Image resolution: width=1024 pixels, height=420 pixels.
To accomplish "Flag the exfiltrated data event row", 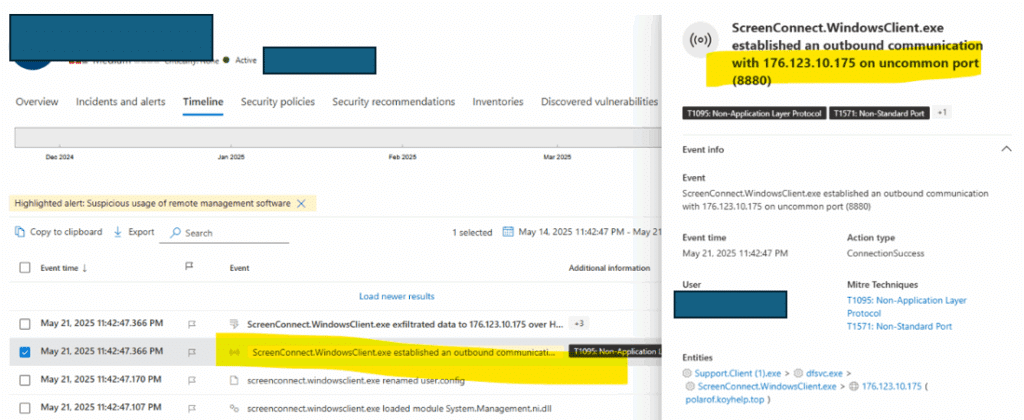I will [x=192, y=324].
